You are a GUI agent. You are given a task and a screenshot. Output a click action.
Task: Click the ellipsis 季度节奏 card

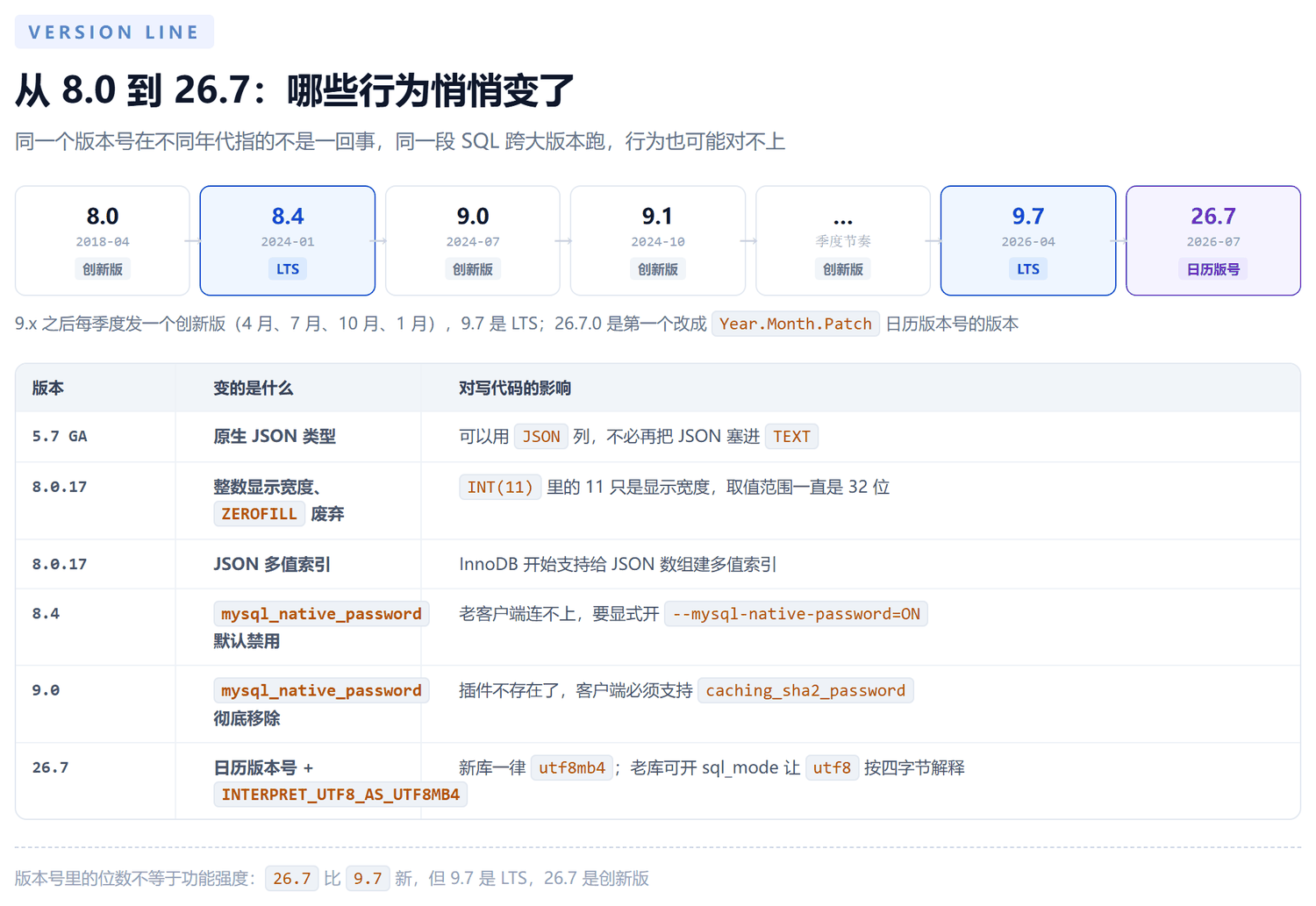coord(843,240)
